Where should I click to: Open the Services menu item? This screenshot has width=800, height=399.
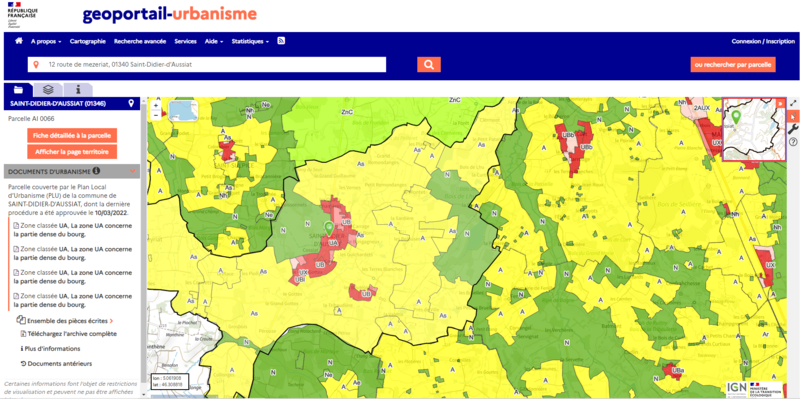click(185, 41)
